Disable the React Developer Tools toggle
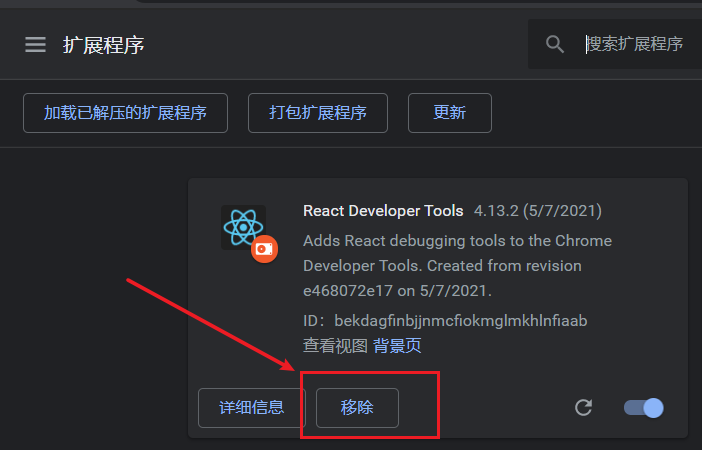The image size is (702, 450). (x=644, y=408)
